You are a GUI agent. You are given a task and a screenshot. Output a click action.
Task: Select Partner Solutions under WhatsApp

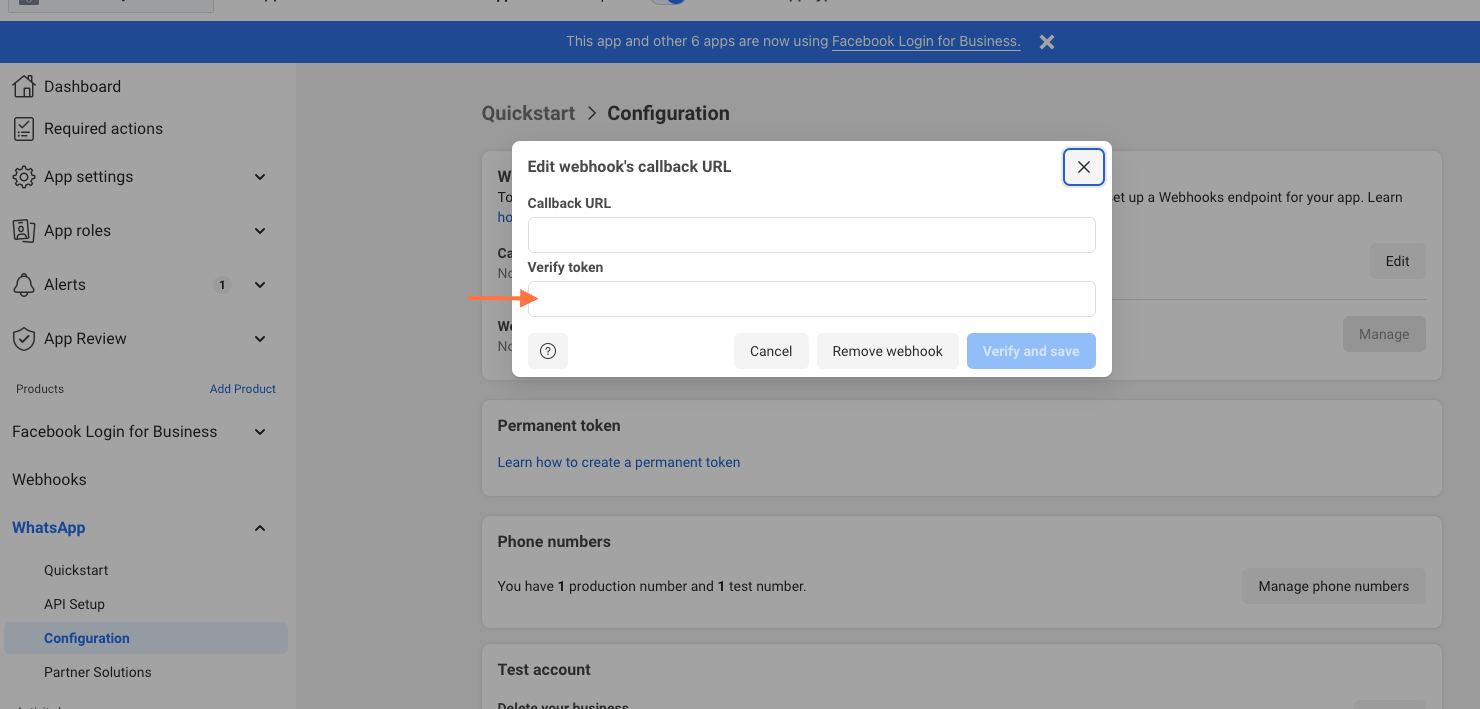[x=98, y=672]
